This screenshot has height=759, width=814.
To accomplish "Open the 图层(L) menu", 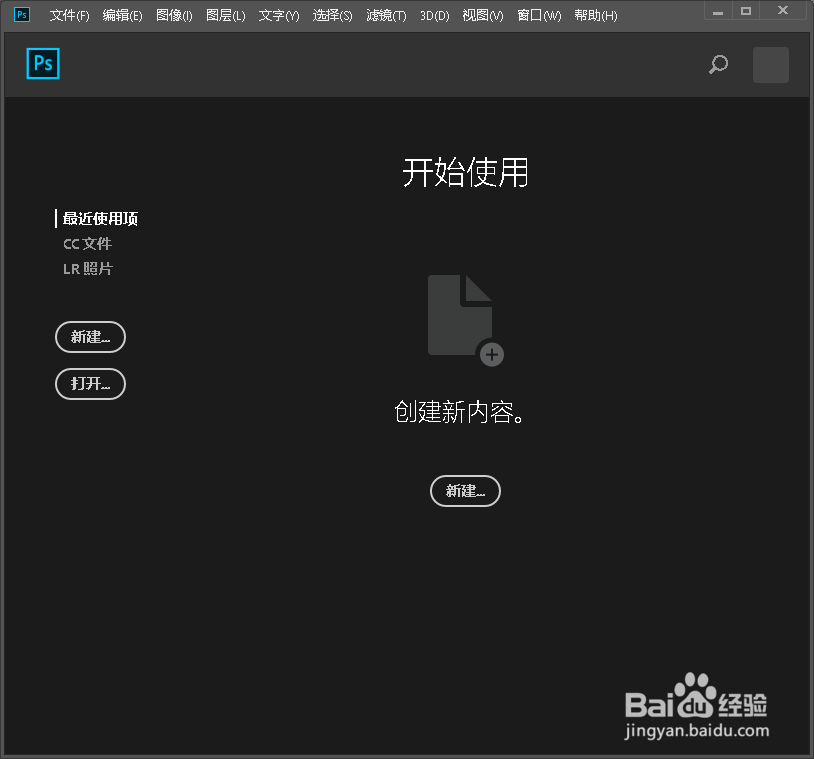I will [224, 15].
